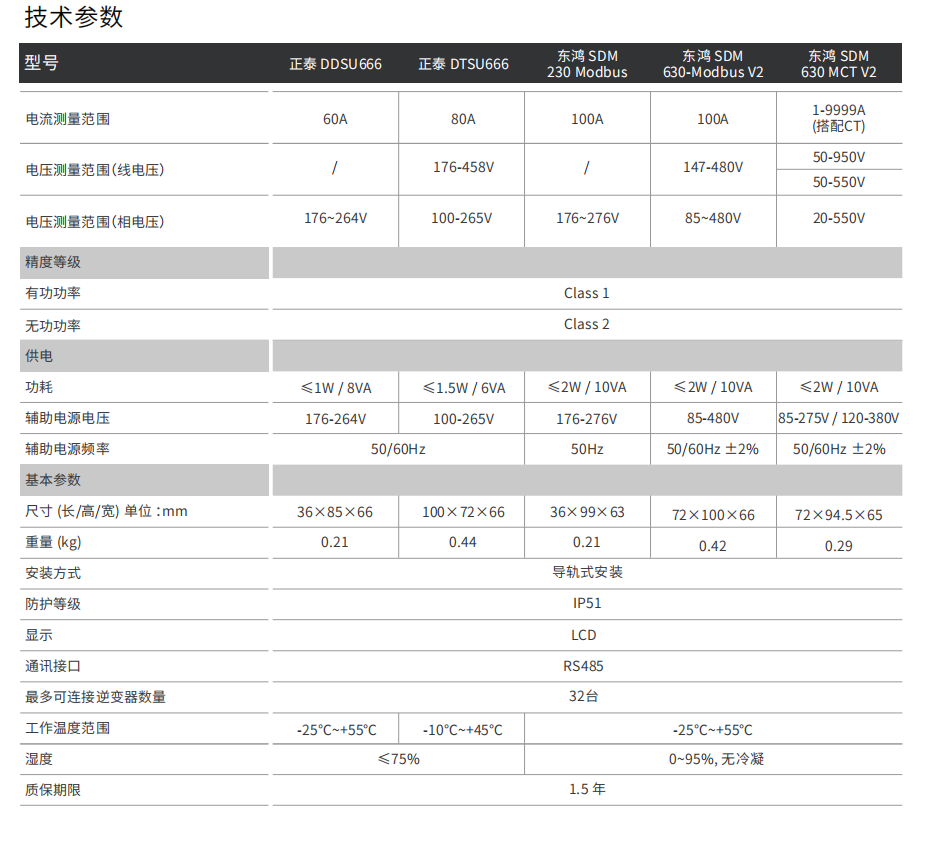This screenshot has height=844, width=938.
Task: Select the 0.44 weight value
Action: (462, 542)
